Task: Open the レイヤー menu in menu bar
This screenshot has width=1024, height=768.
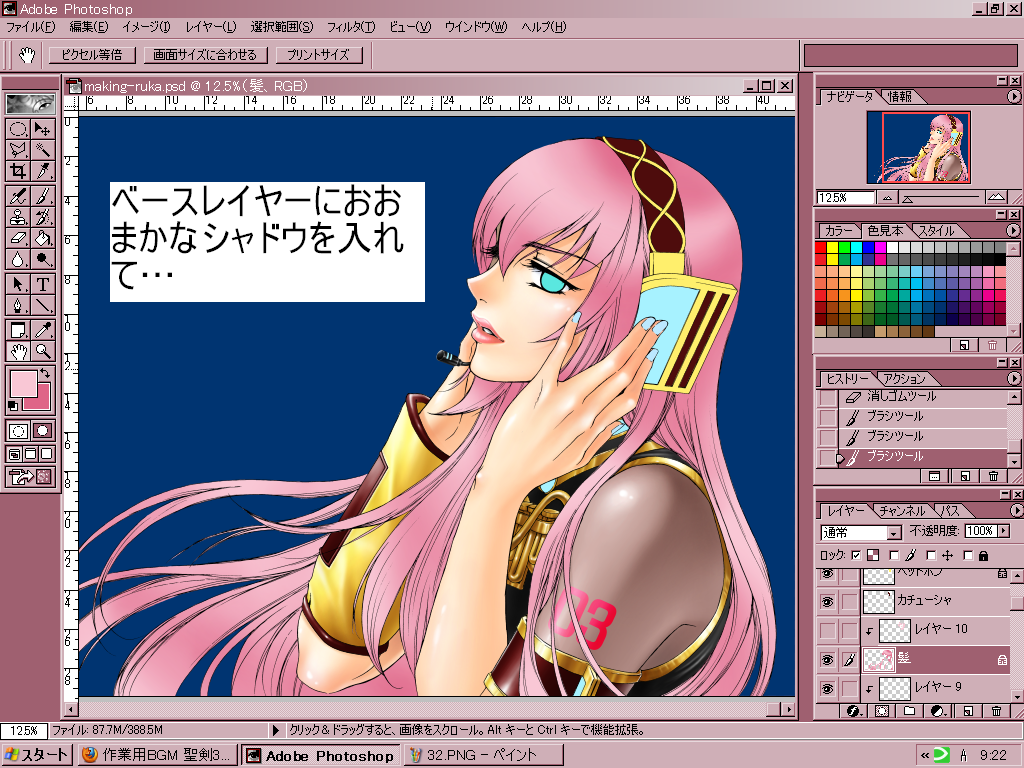Action: 210,27
